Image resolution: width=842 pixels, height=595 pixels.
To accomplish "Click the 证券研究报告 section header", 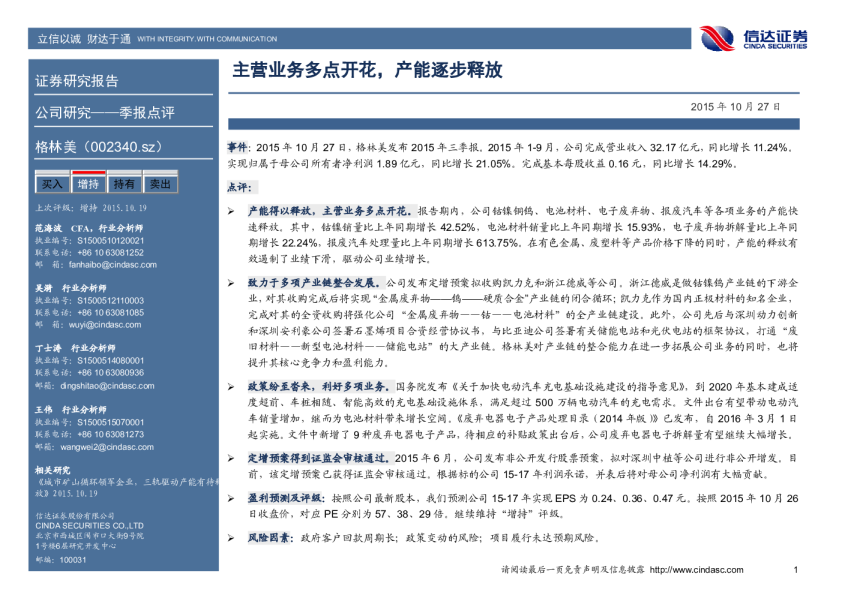I will click(x=76, y=81).
